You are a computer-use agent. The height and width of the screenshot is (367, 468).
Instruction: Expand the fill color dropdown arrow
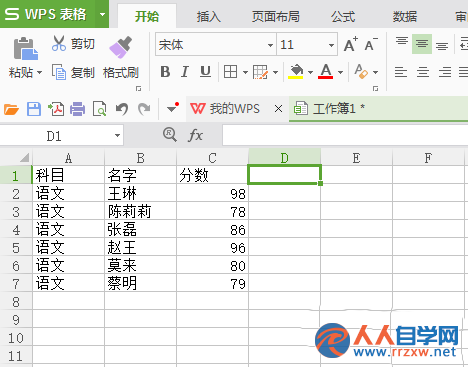pos(310,72)
